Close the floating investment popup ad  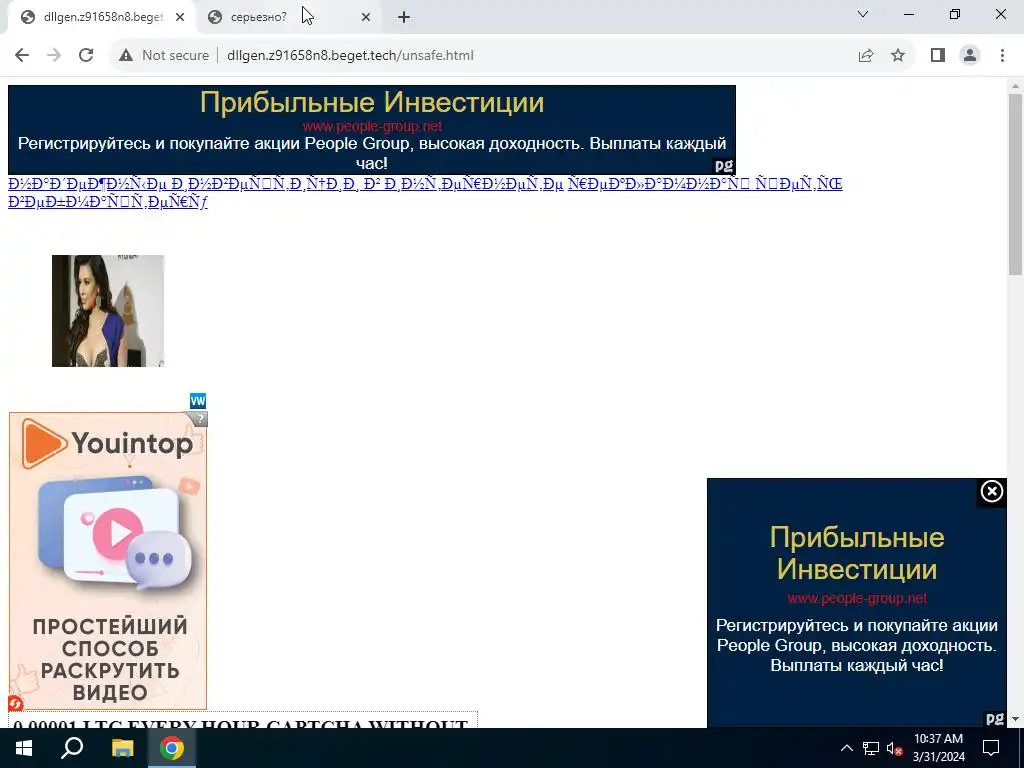click(991, 491)
